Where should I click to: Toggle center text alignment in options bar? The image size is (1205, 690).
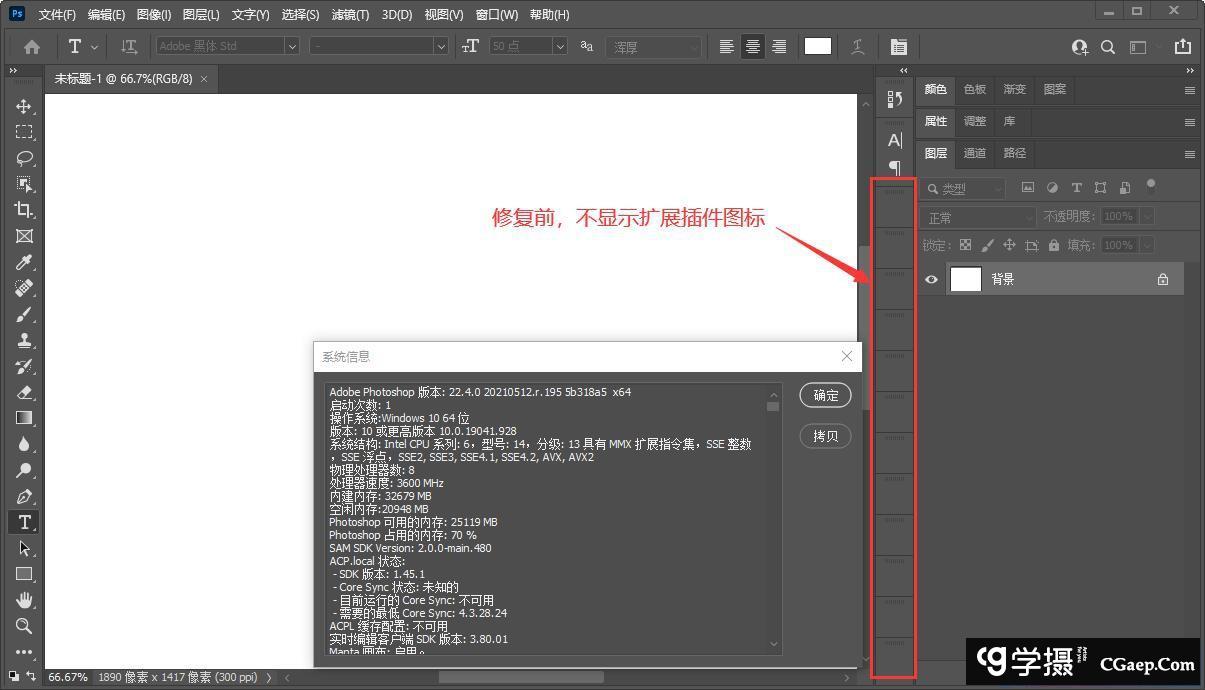(753, 46)
